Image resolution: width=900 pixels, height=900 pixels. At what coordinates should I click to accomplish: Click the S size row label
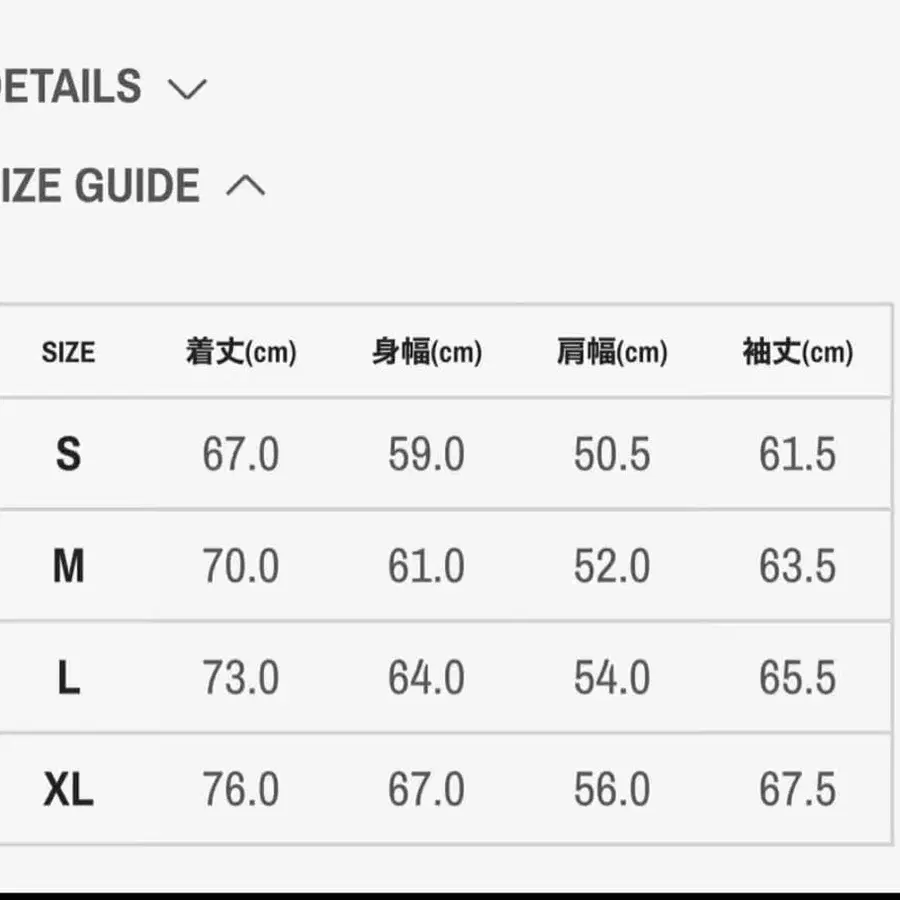[x=68, y=455]
